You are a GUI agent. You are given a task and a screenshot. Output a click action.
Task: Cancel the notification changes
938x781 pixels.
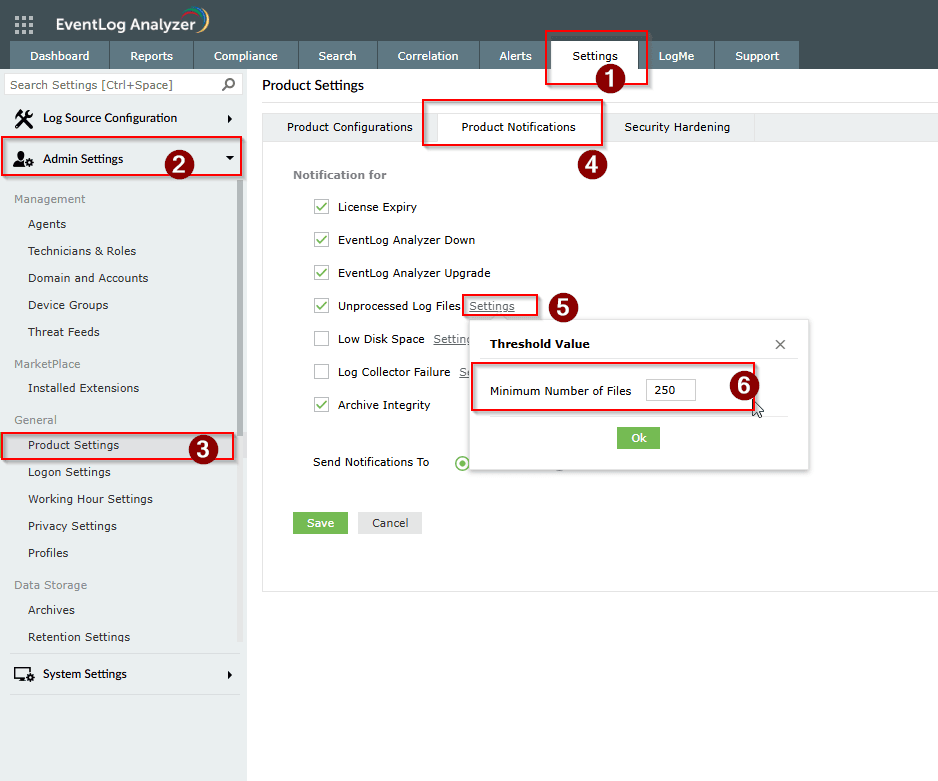pyautogui.click(x=390, y=523)
